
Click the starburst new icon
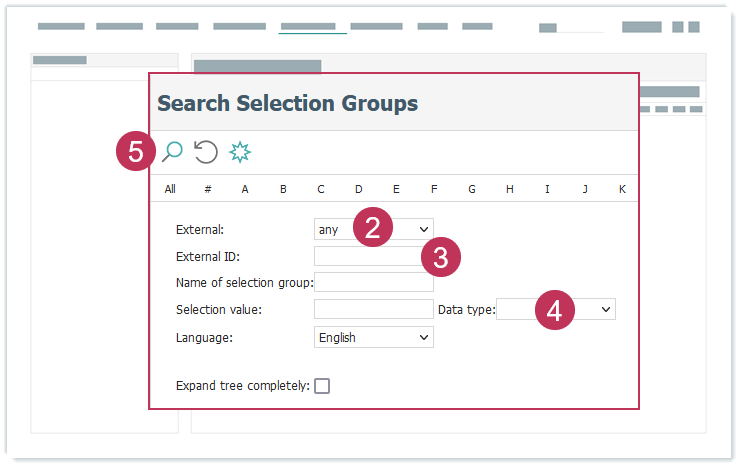[x=240, y=151]
